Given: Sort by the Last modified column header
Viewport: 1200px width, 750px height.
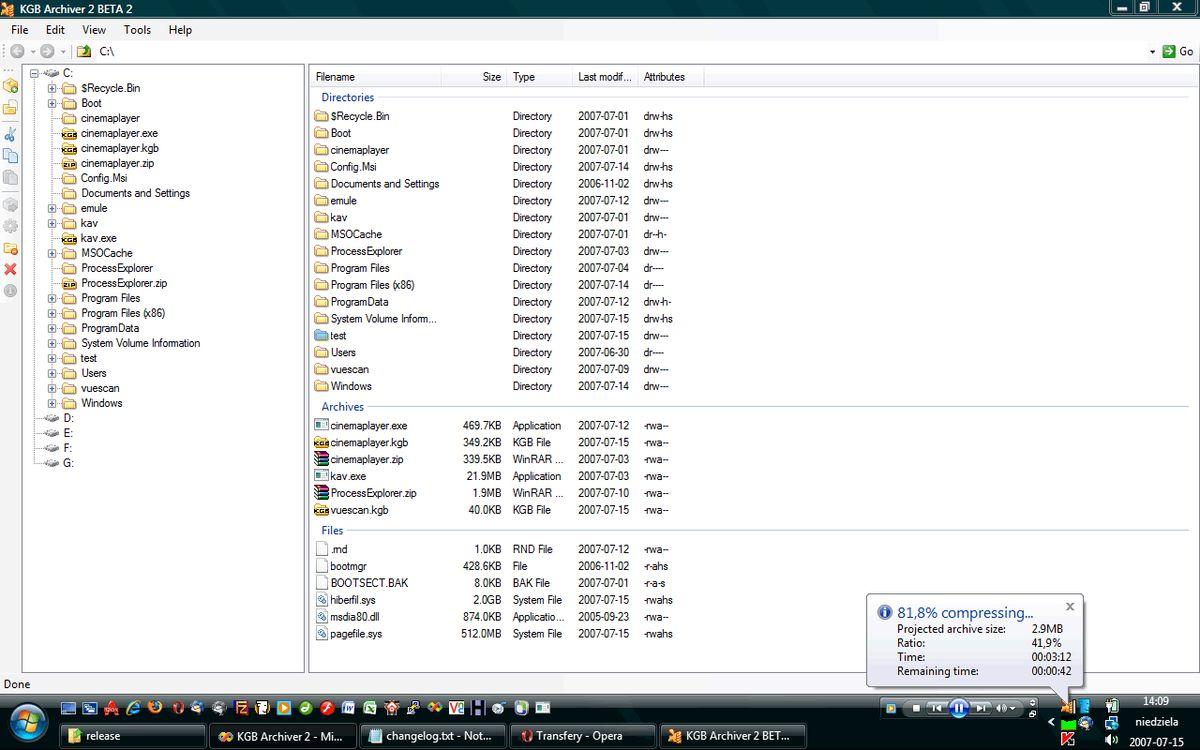Looking at the screenshot, I should 604,77.
